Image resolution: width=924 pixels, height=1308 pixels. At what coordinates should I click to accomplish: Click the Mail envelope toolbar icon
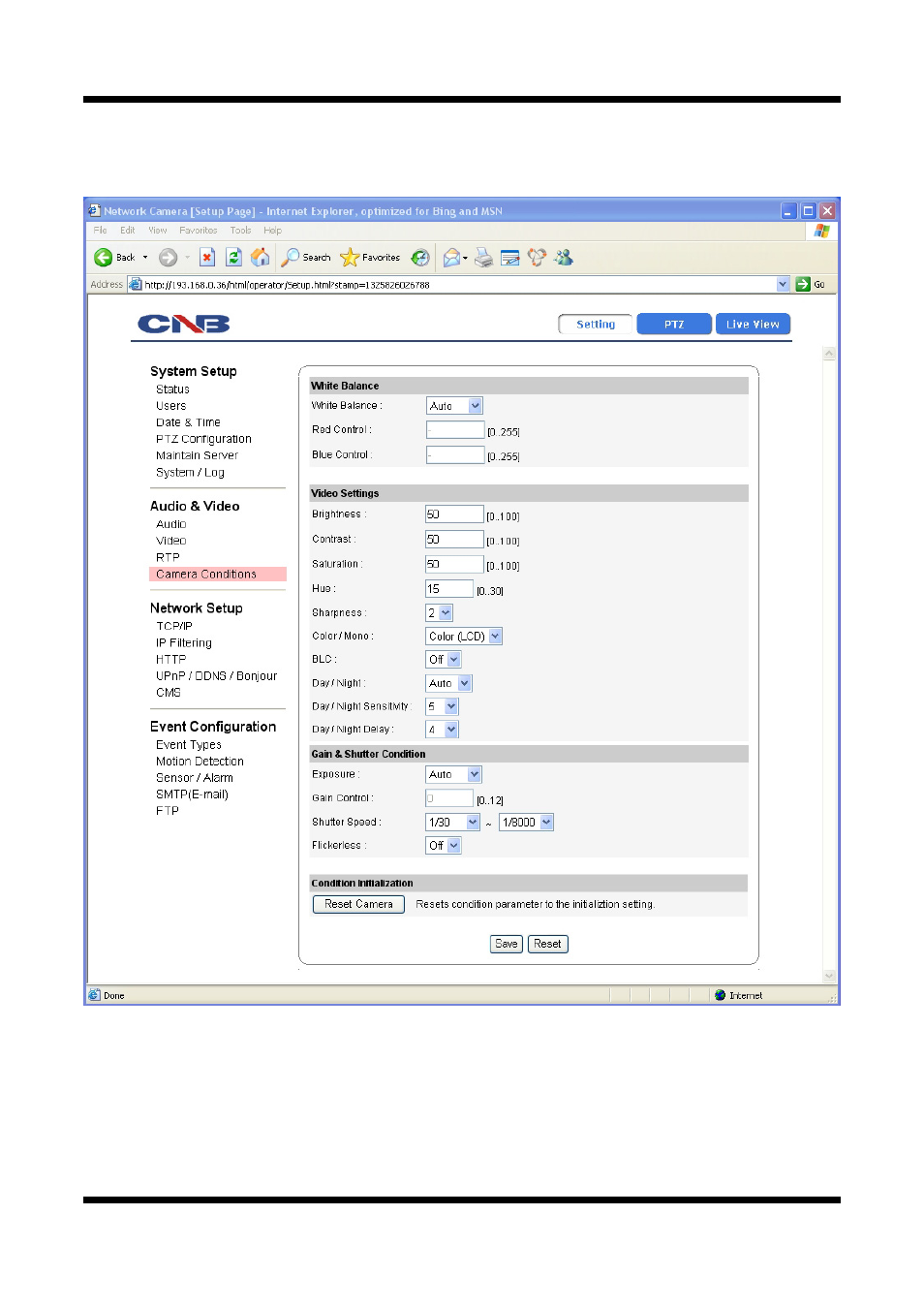451,258
